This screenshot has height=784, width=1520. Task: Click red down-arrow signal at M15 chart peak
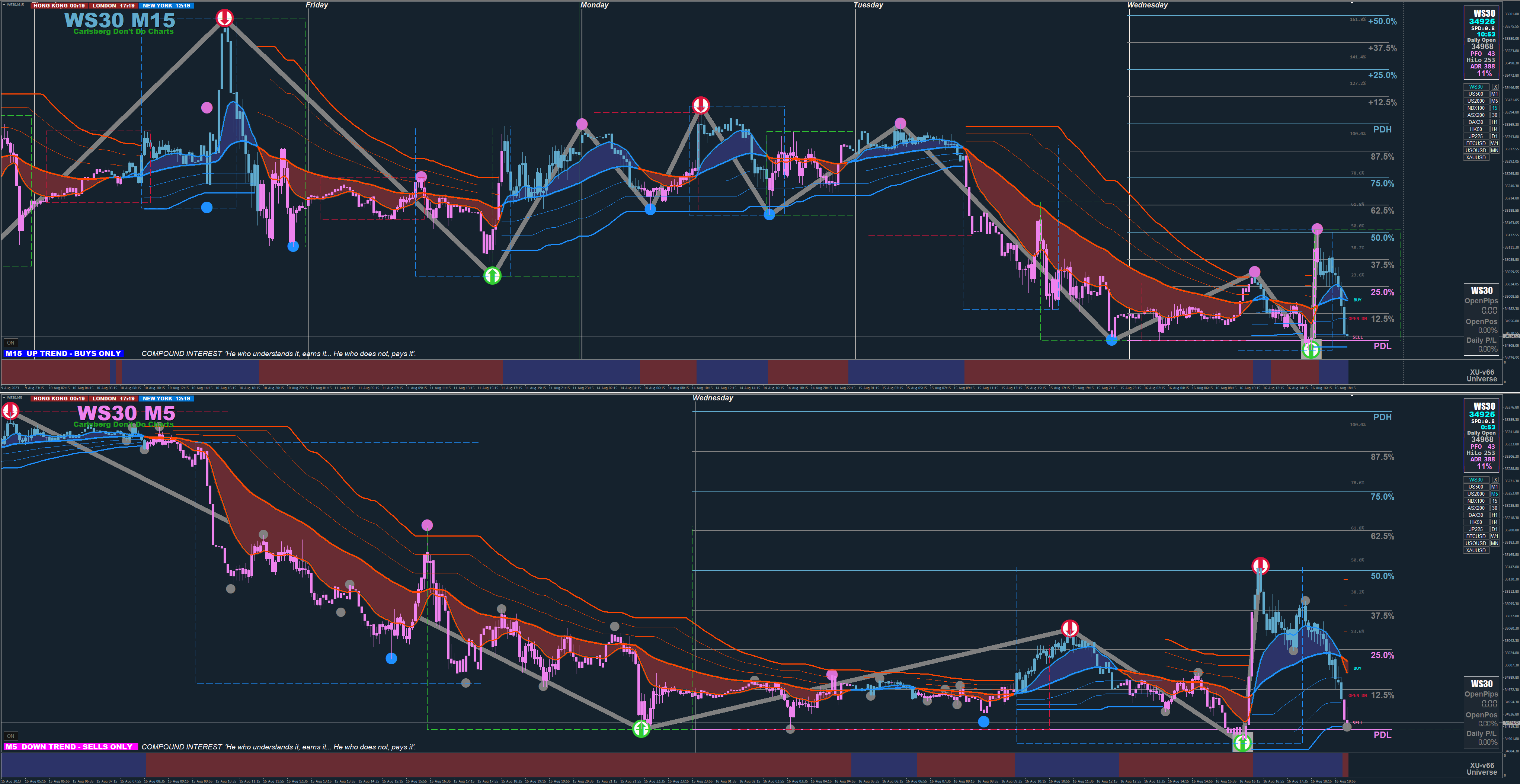pyautogui.click(x=224, y=18)
